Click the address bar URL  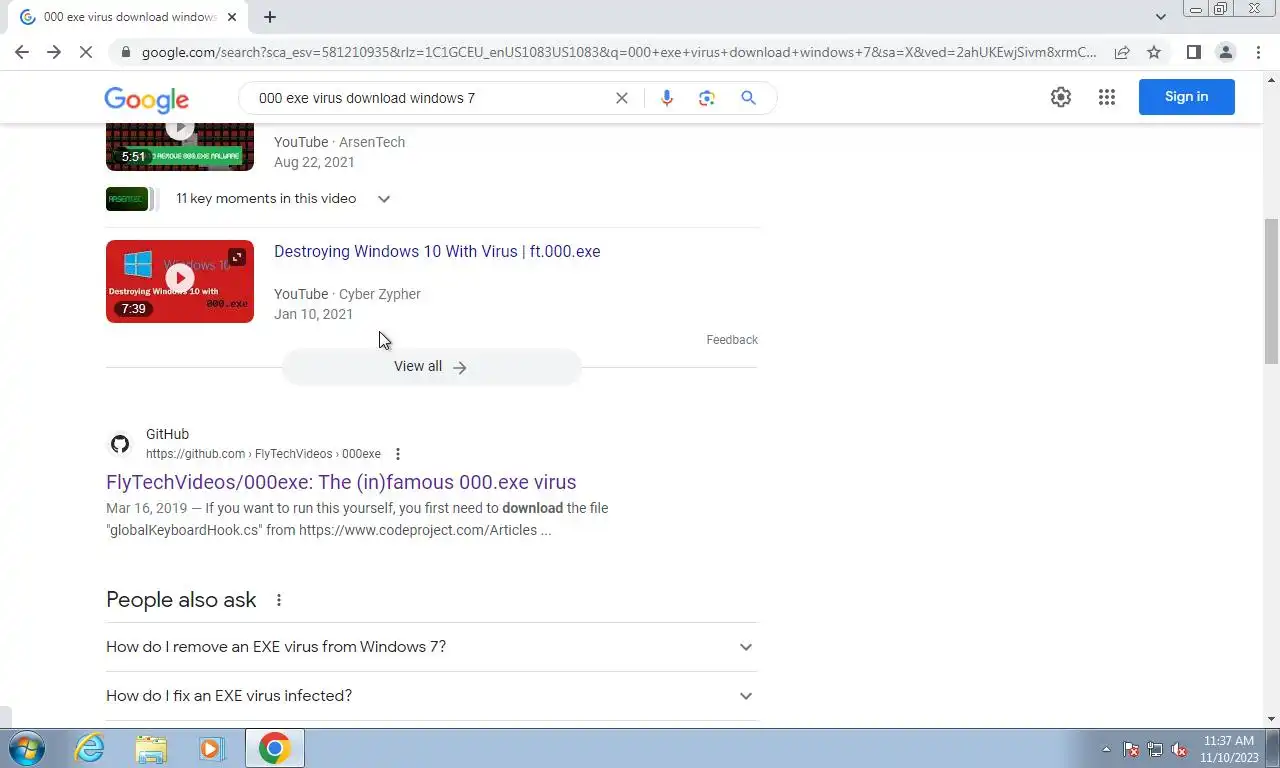[619, 52]
